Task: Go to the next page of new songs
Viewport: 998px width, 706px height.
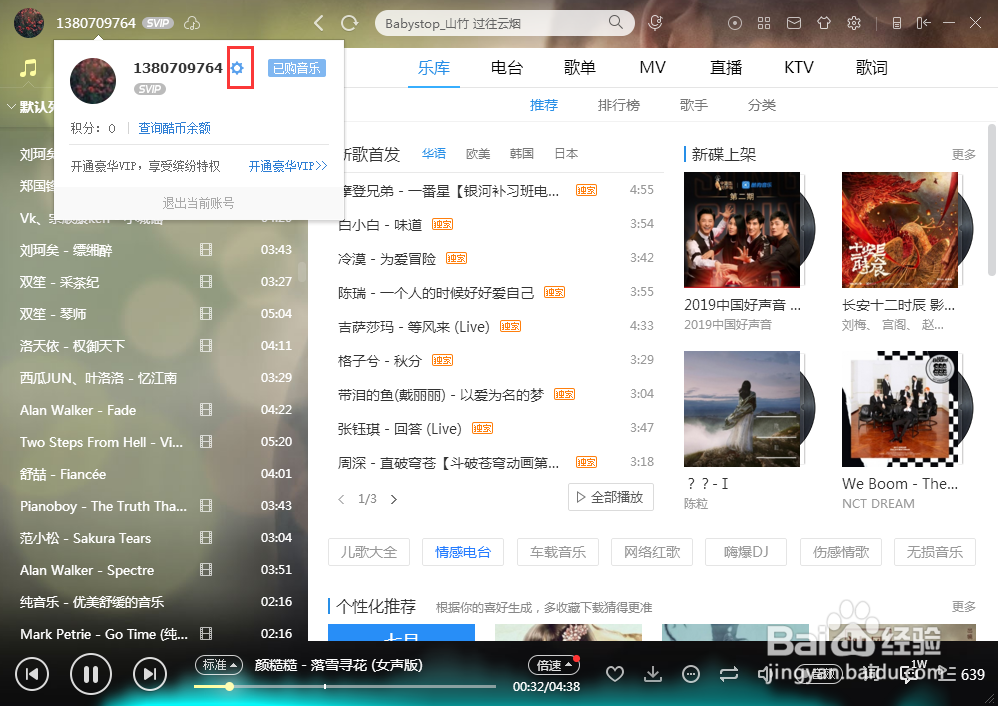Action: [x=394, y=499]
